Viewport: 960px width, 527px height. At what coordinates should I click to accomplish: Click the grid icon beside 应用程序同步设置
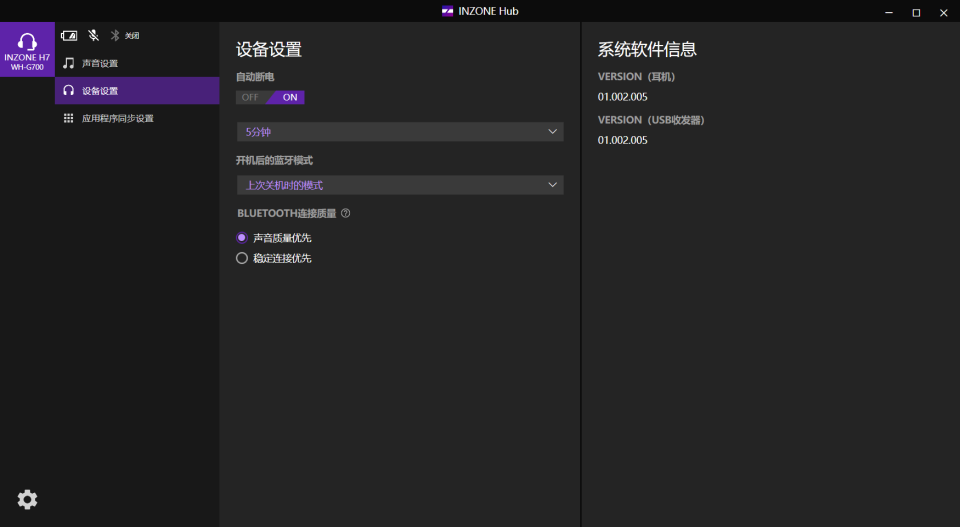coord(69,118)
